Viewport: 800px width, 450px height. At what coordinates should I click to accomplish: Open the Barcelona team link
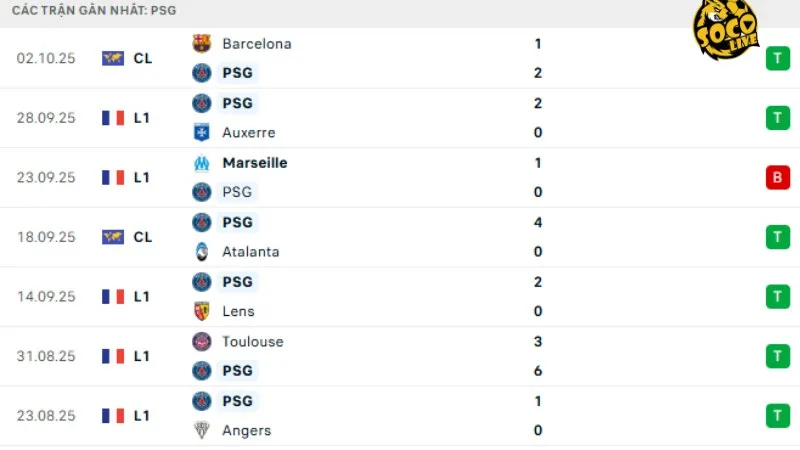click(257, 43)
